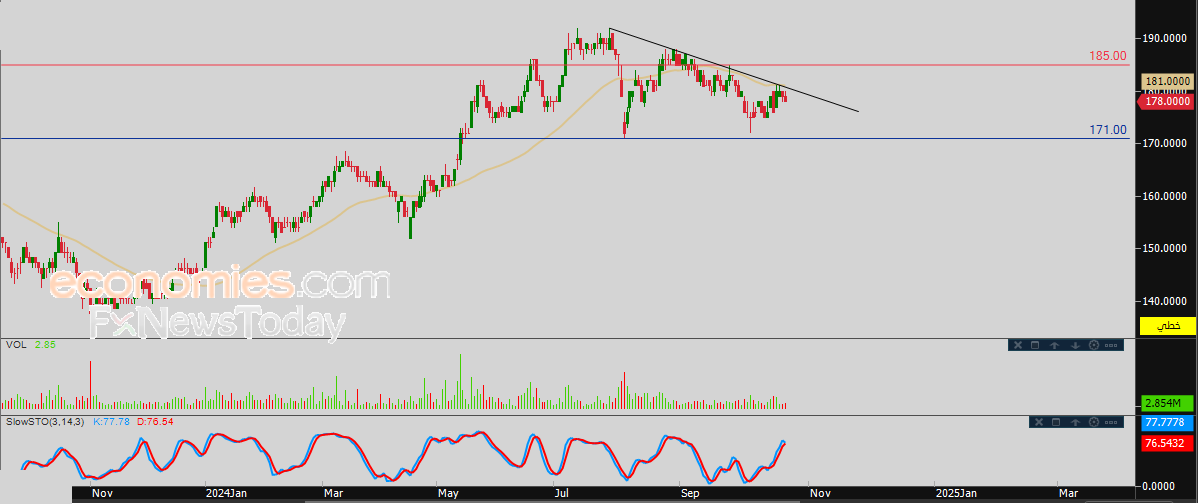
Task: Open more options for VOL panel
Action: (1112, 345)
